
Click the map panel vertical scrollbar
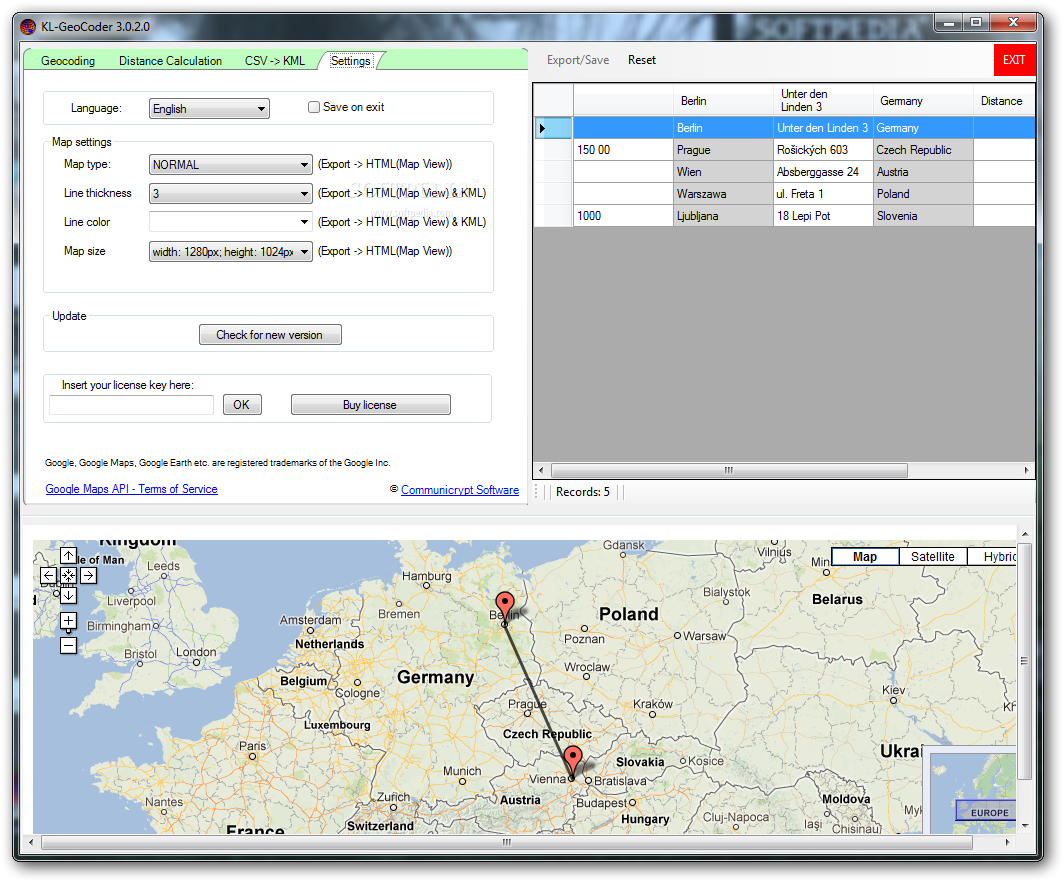tap(1025, 661)
